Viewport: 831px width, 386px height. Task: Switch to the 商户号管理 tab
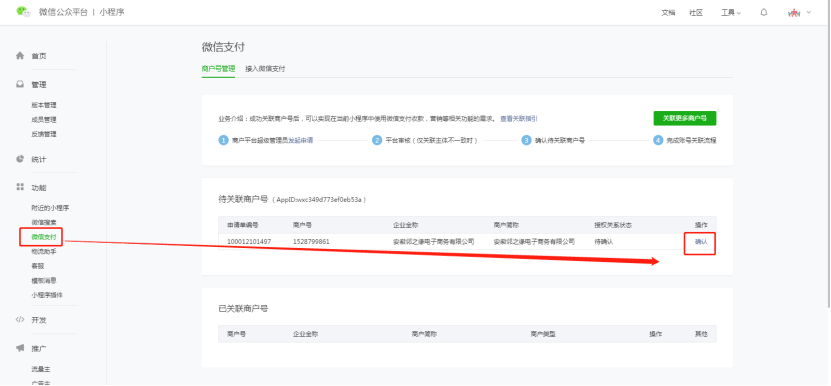click(x=218, y=68)
